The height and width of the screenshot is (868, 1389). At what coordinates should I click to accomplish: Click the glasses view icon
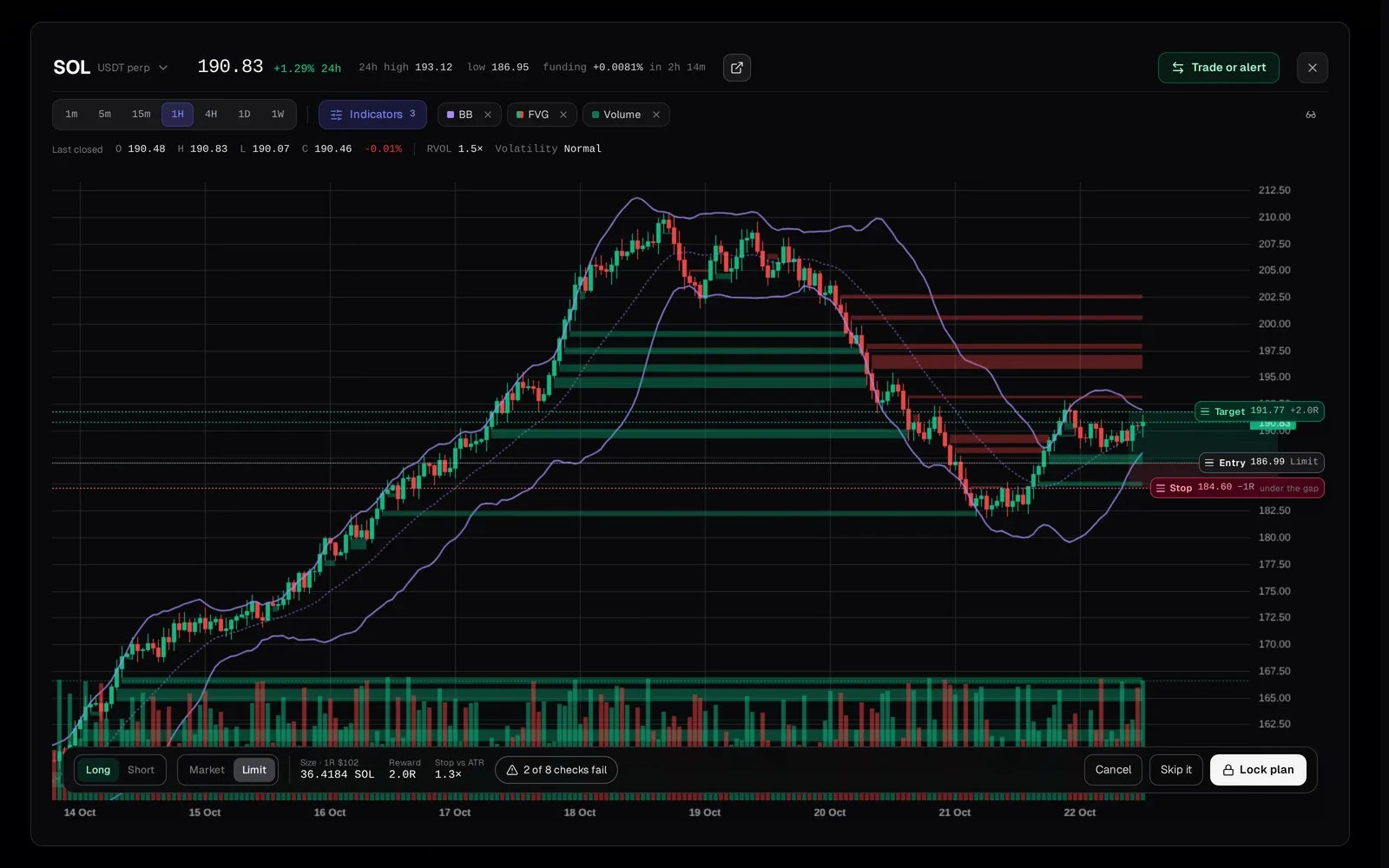[1311, 115]
